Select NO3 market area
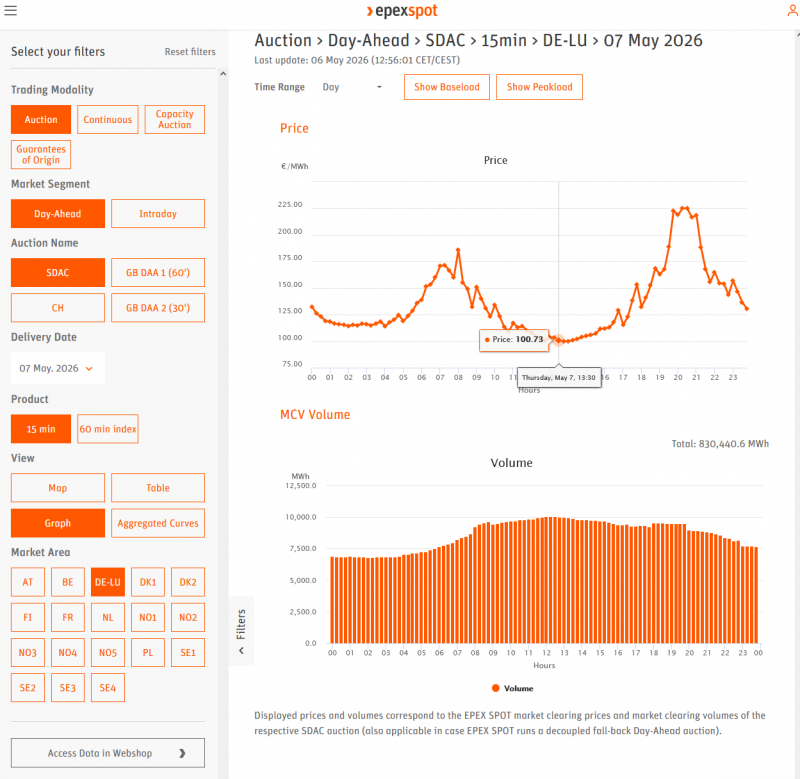Viewport: 800px width, 779px height. point(28,652)
